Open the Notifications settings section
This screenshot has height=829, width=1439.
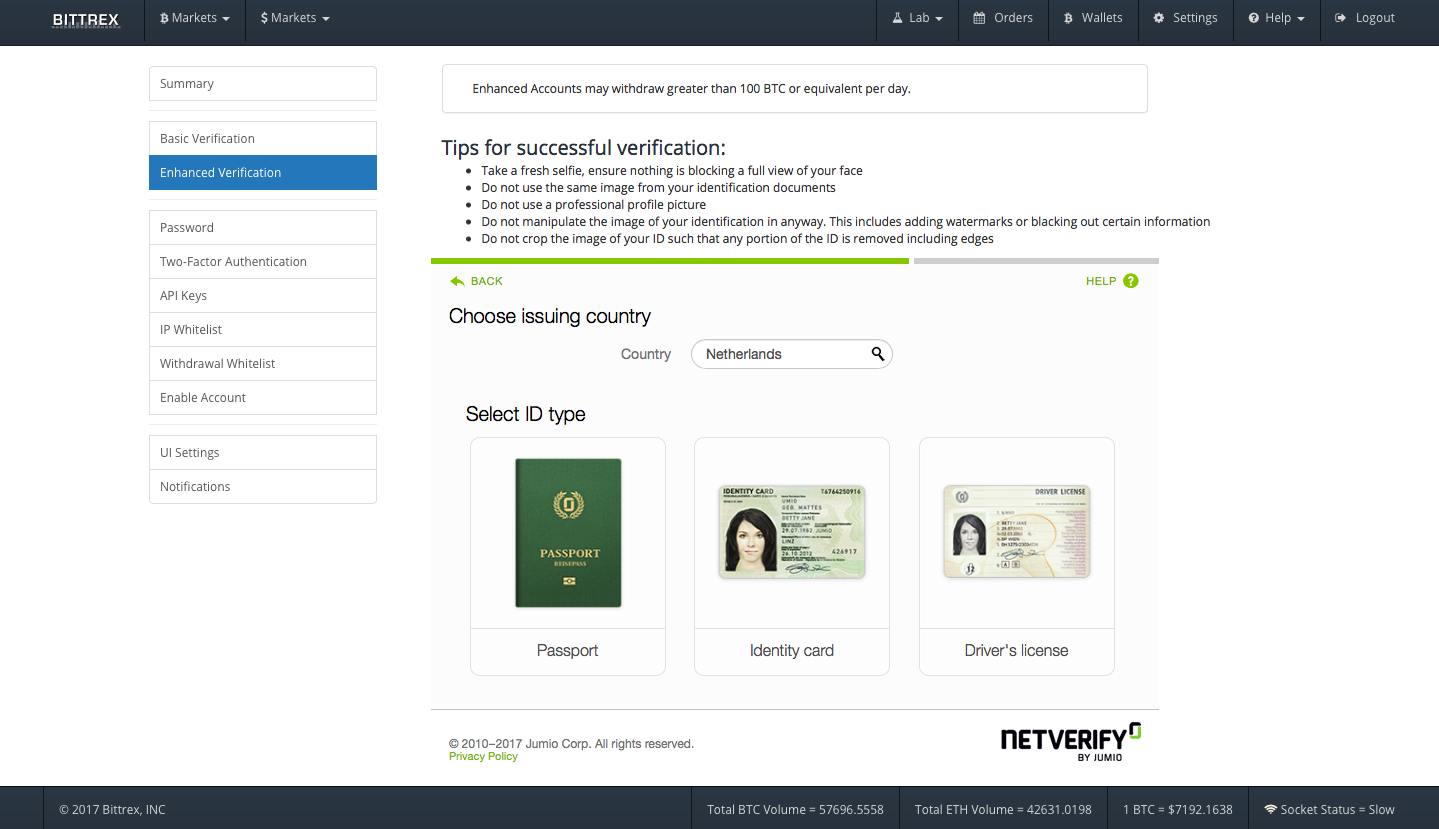point(263,486)
